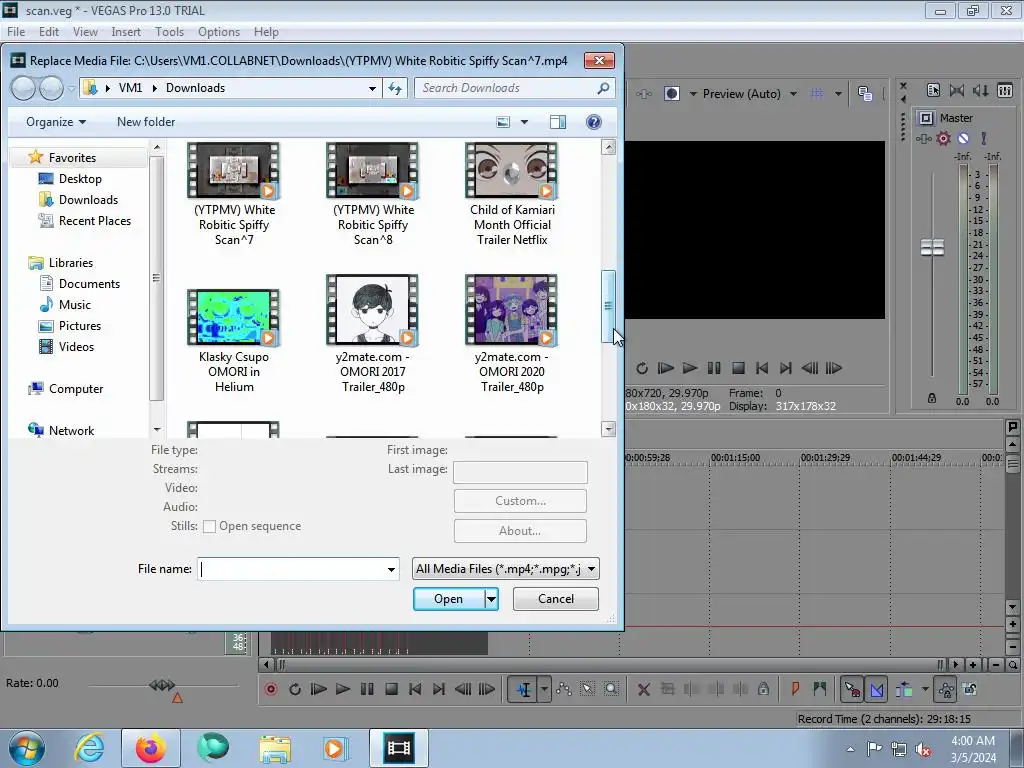Click the file list vertical scrollbar thumb
This screenshot has width=1024, height=768.
(608, 306)
